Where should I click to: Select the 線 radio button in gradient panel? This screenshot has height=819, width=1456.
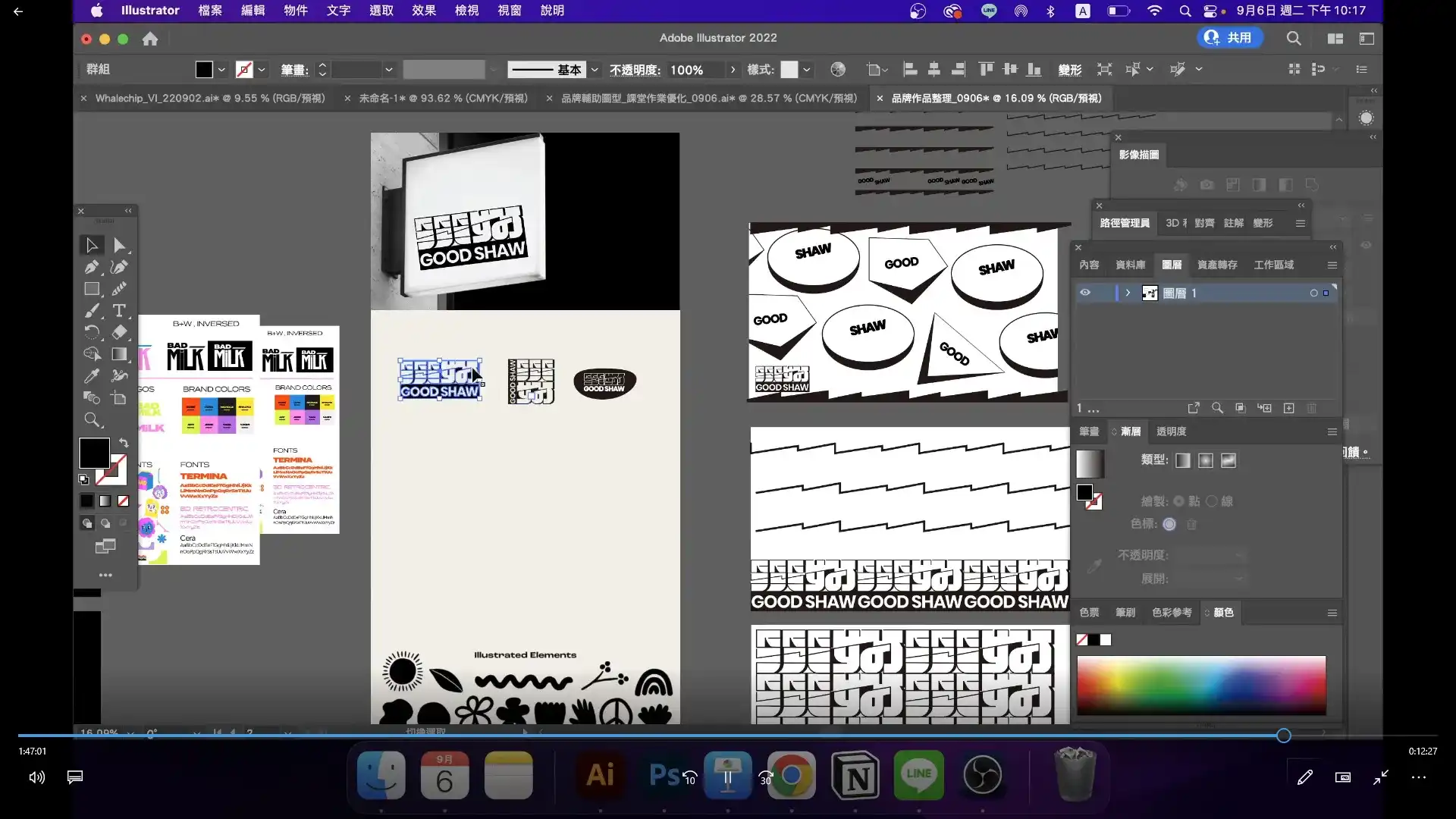pyautogui.click(x=1212, y=501)
